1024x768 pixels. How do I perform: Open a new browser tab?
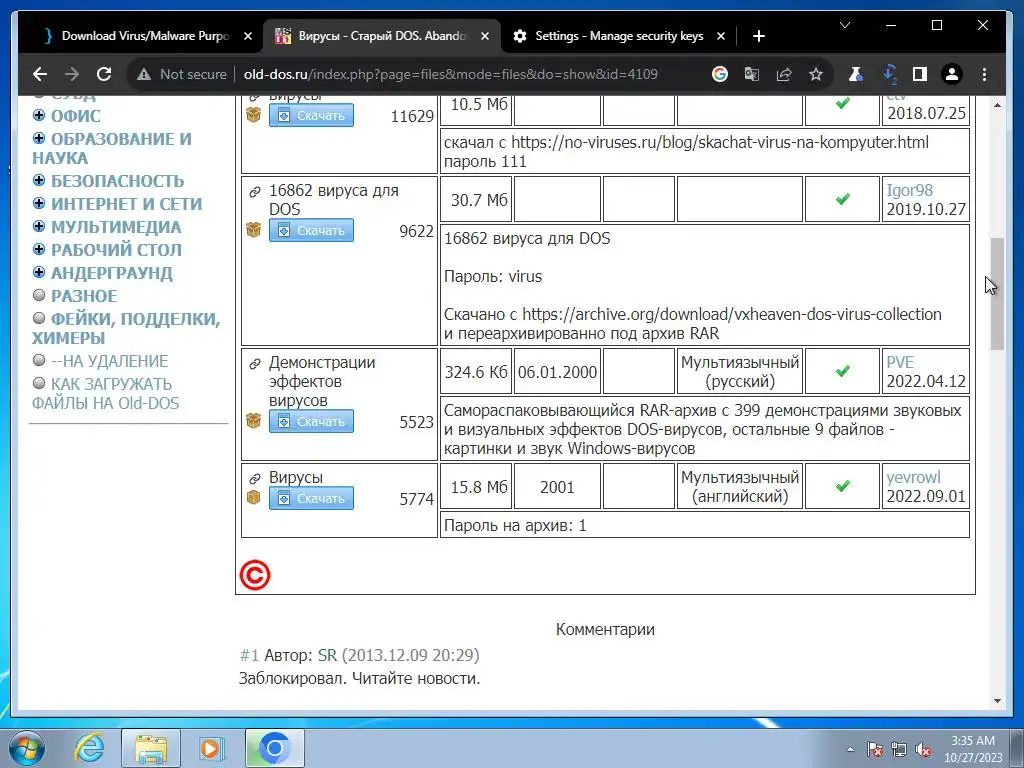(x=758, y=37)
